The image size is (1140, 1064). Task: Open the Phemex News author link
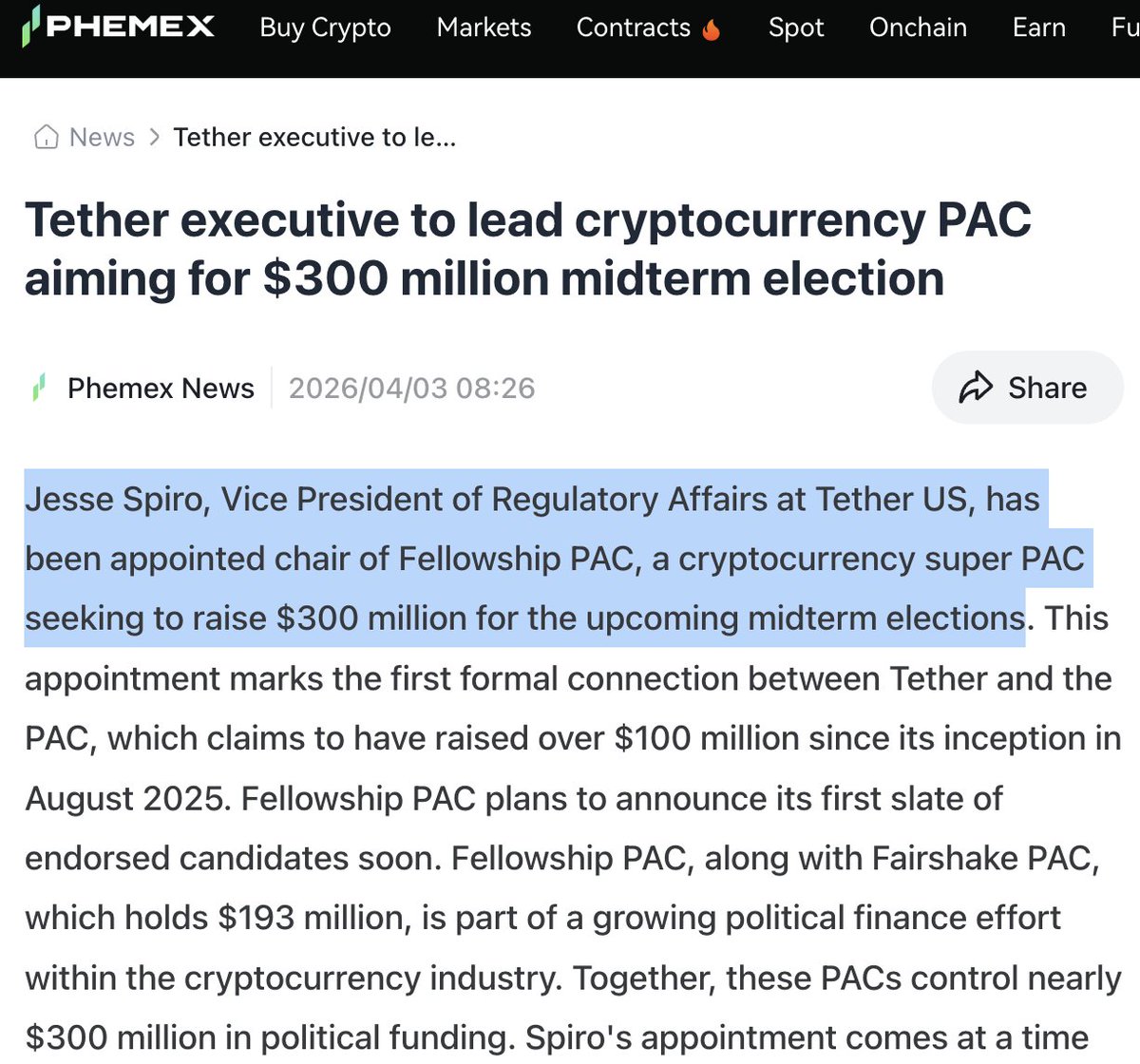[161, 388]
